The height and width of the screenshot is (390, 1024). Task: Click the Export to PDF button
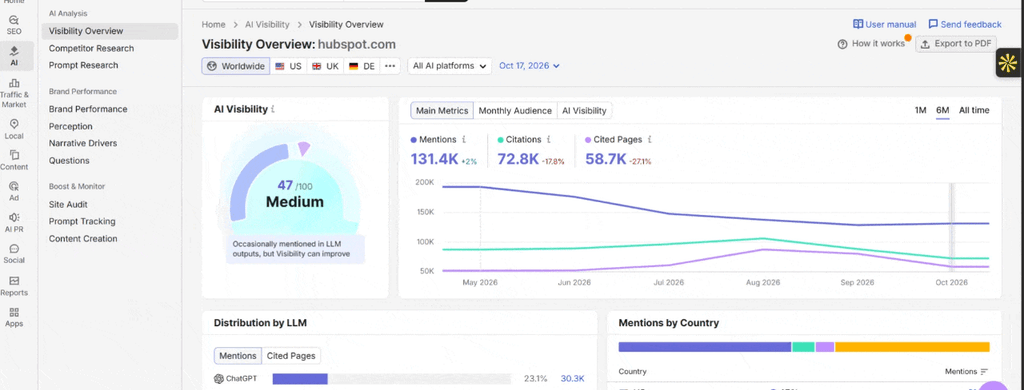click(x=955, y=44)
